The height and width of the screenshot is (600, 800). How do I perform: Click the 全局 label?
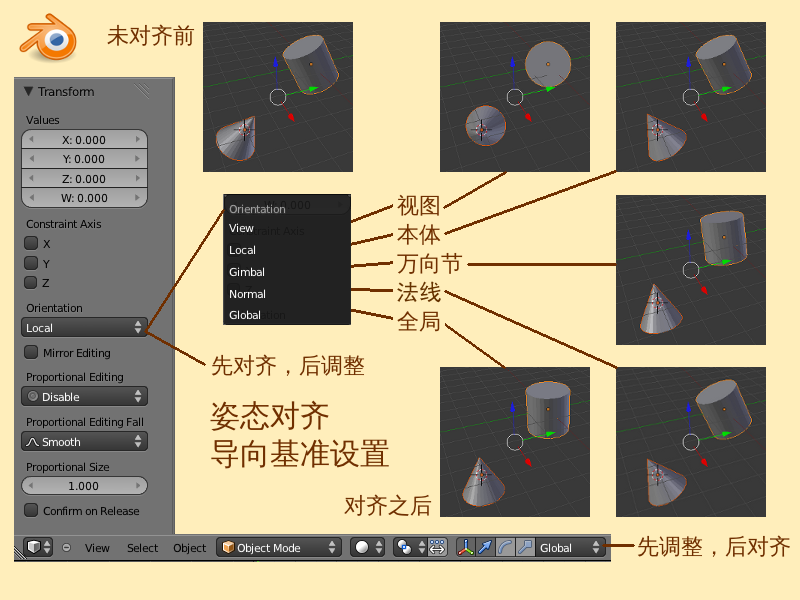418,321
